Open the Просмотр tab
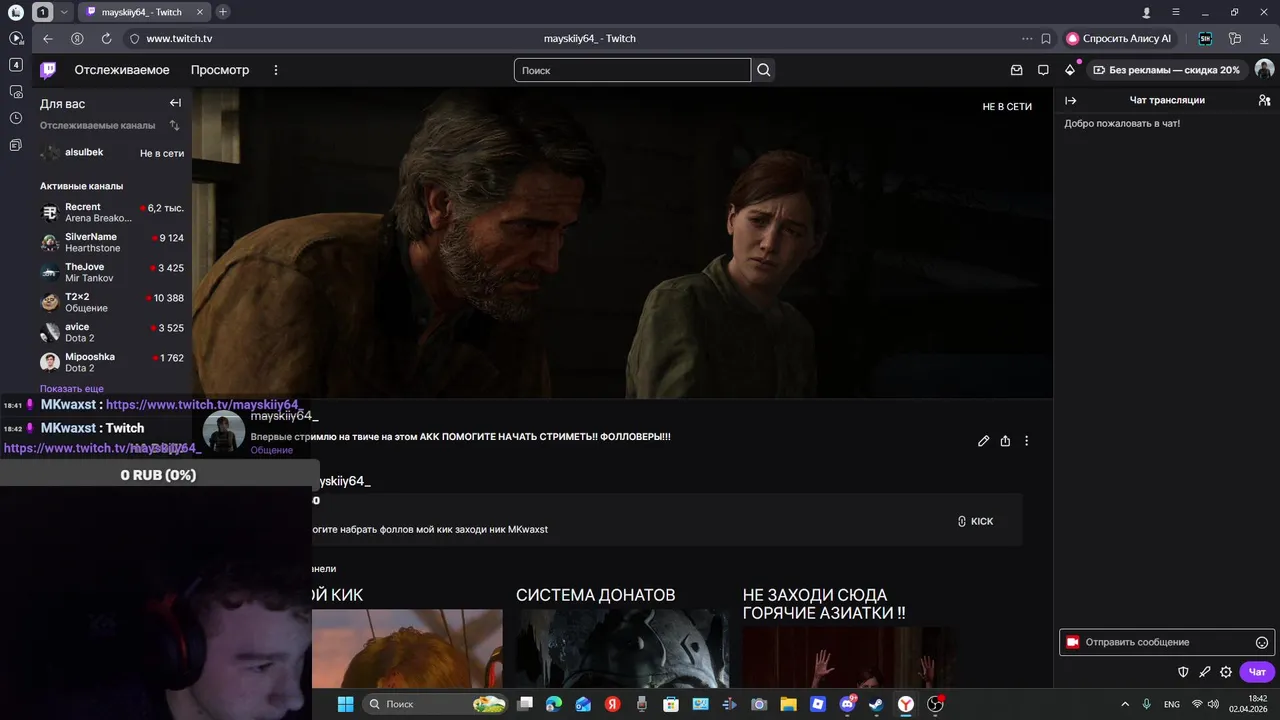This screenshot has width=1280, height=720. coord(220,70)
